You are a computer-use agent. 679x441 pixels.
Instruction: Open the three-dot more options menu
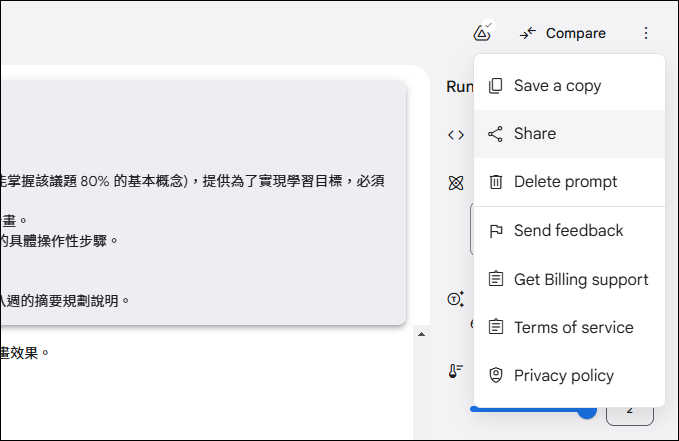[646, 33]
